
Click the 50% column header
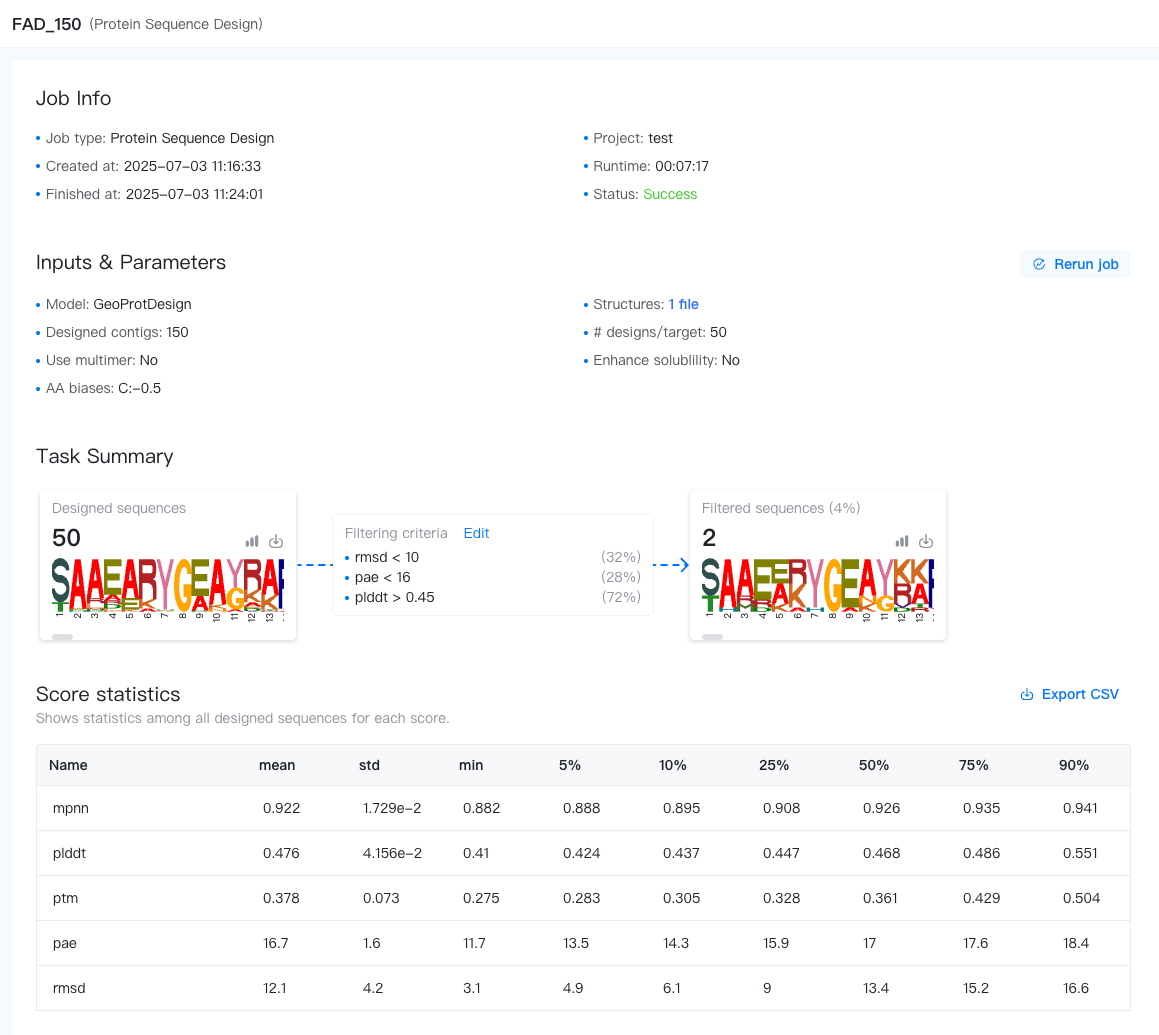click(x=874, y=765)
